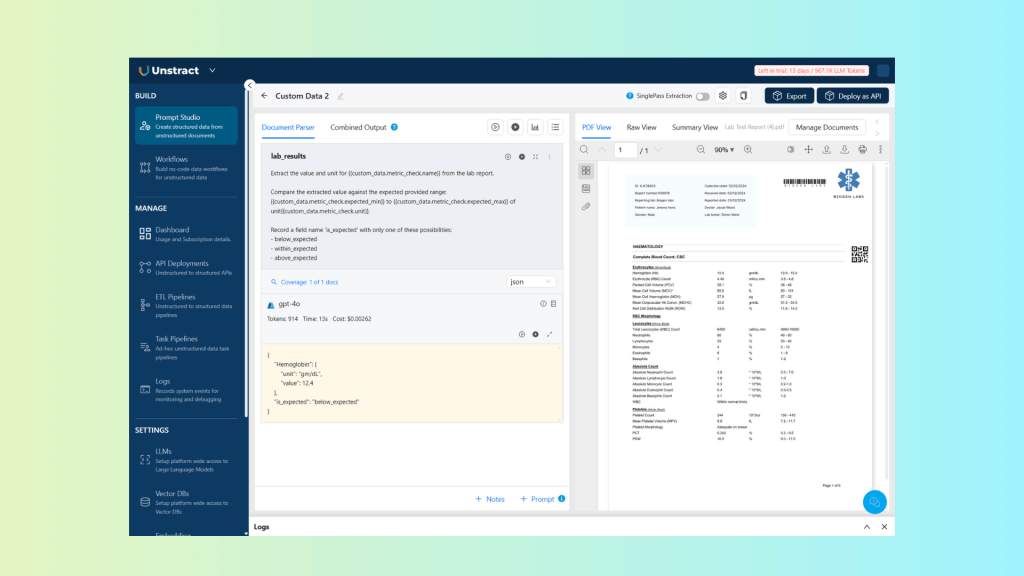Expand the lab_results prompt with expand icon
This screenshot has width=1024, height=576.
pos(534,157)
